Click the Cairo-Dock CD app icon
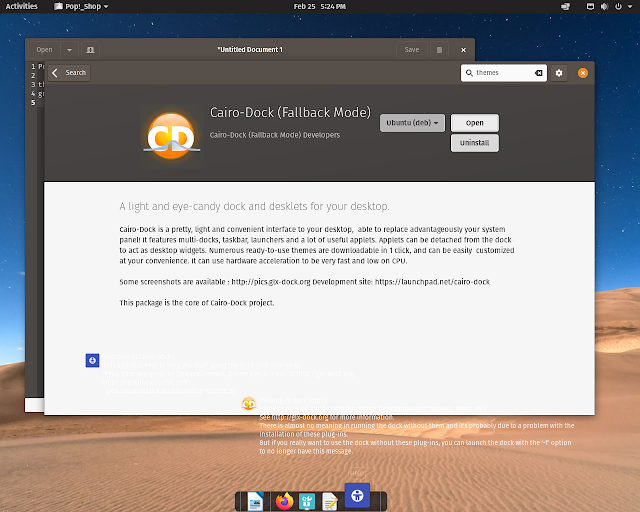The height and width of the screenshot is (512, 640). (x=171, y=136)
